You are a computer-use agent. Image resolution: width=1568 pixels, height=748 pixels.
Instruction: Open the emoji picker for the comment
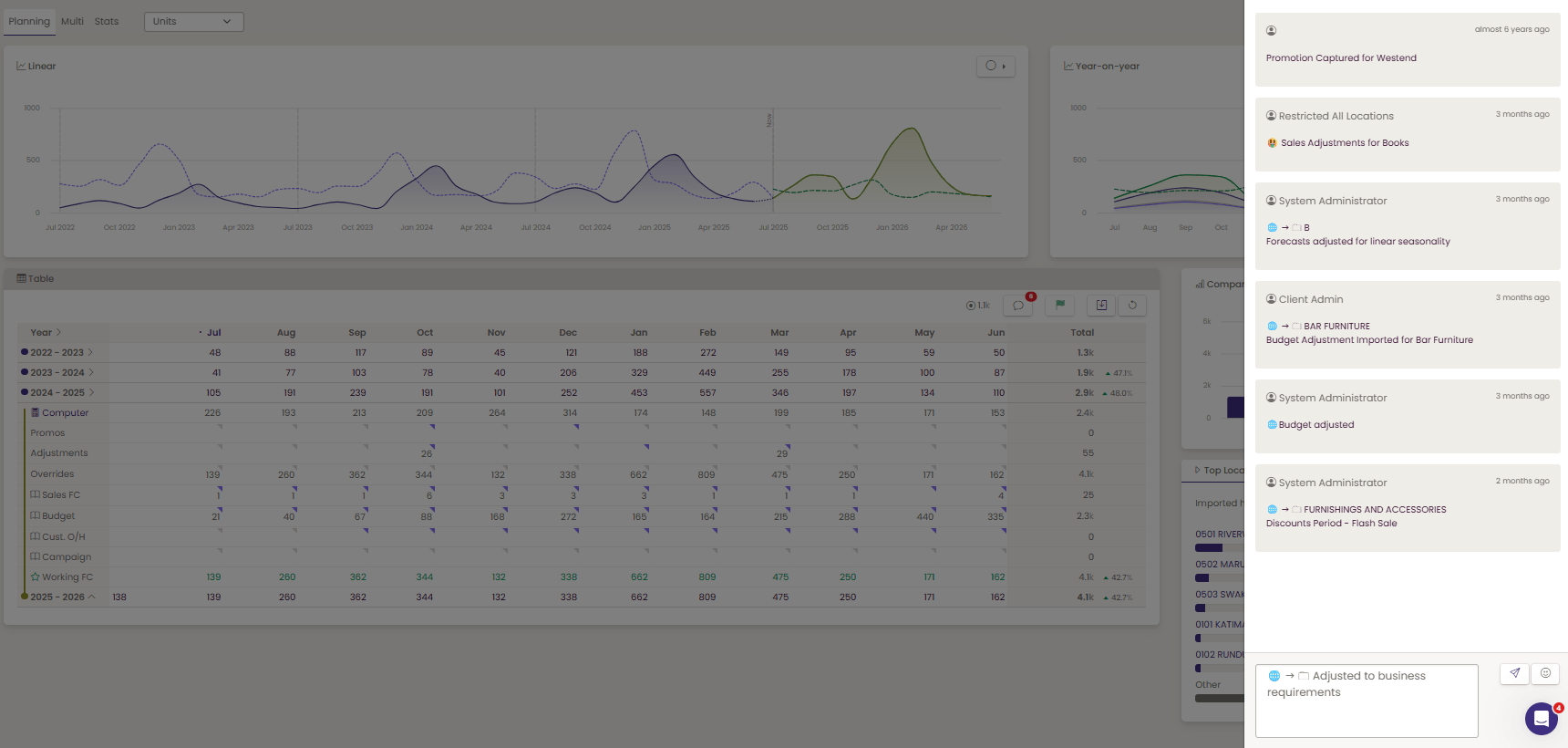[1545, 673]
